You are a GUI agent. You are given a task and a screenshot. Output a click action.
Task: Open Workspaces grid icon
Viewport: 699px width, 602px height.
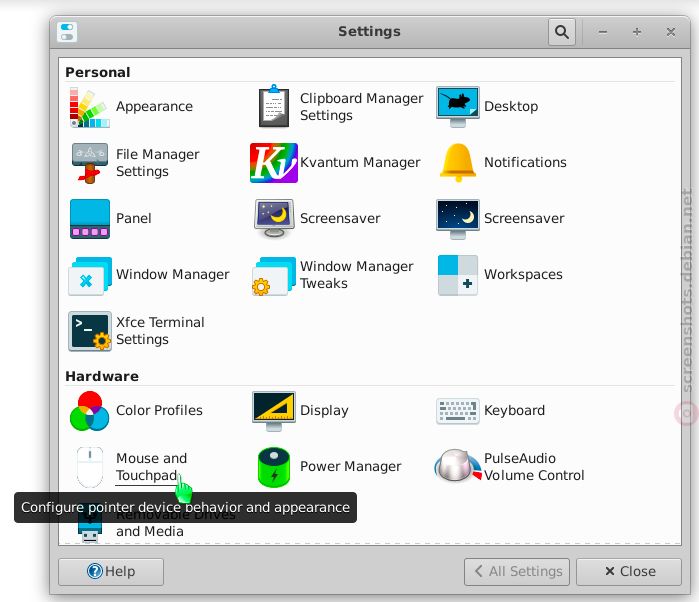click(458, 275)
